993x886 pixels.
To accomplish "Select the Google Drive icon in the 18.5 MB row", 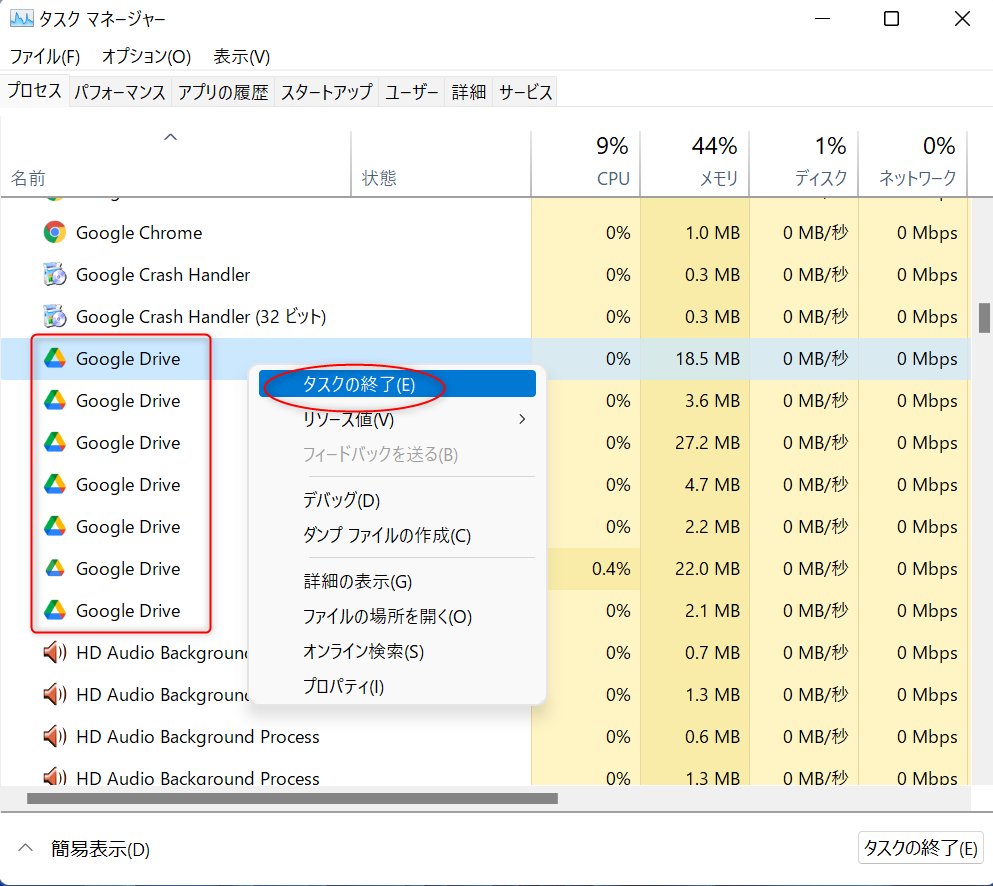I will tap(55, 358).
